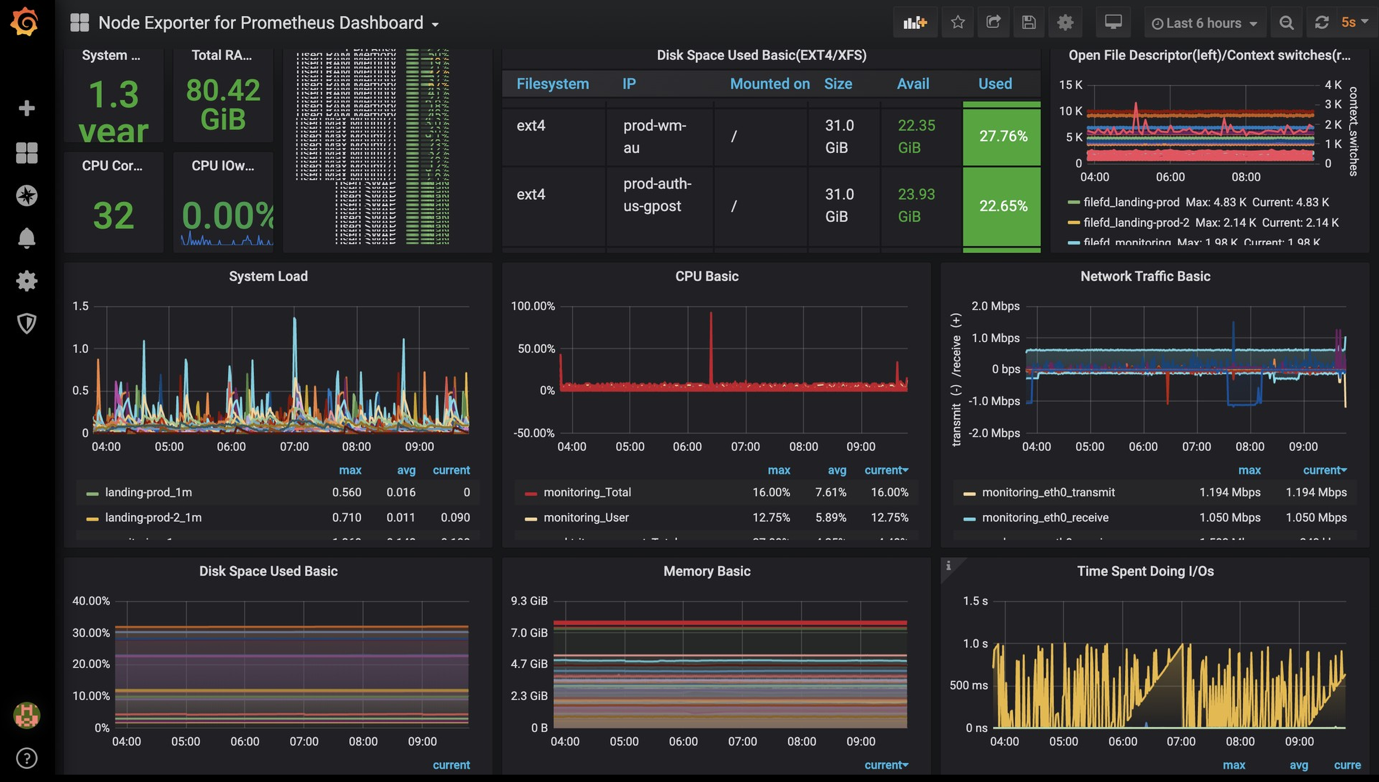Image resolution: width=1379 pixels, height=782 pixels.
Task: Sort table by Size column
Action: click(x=838, y=84)
